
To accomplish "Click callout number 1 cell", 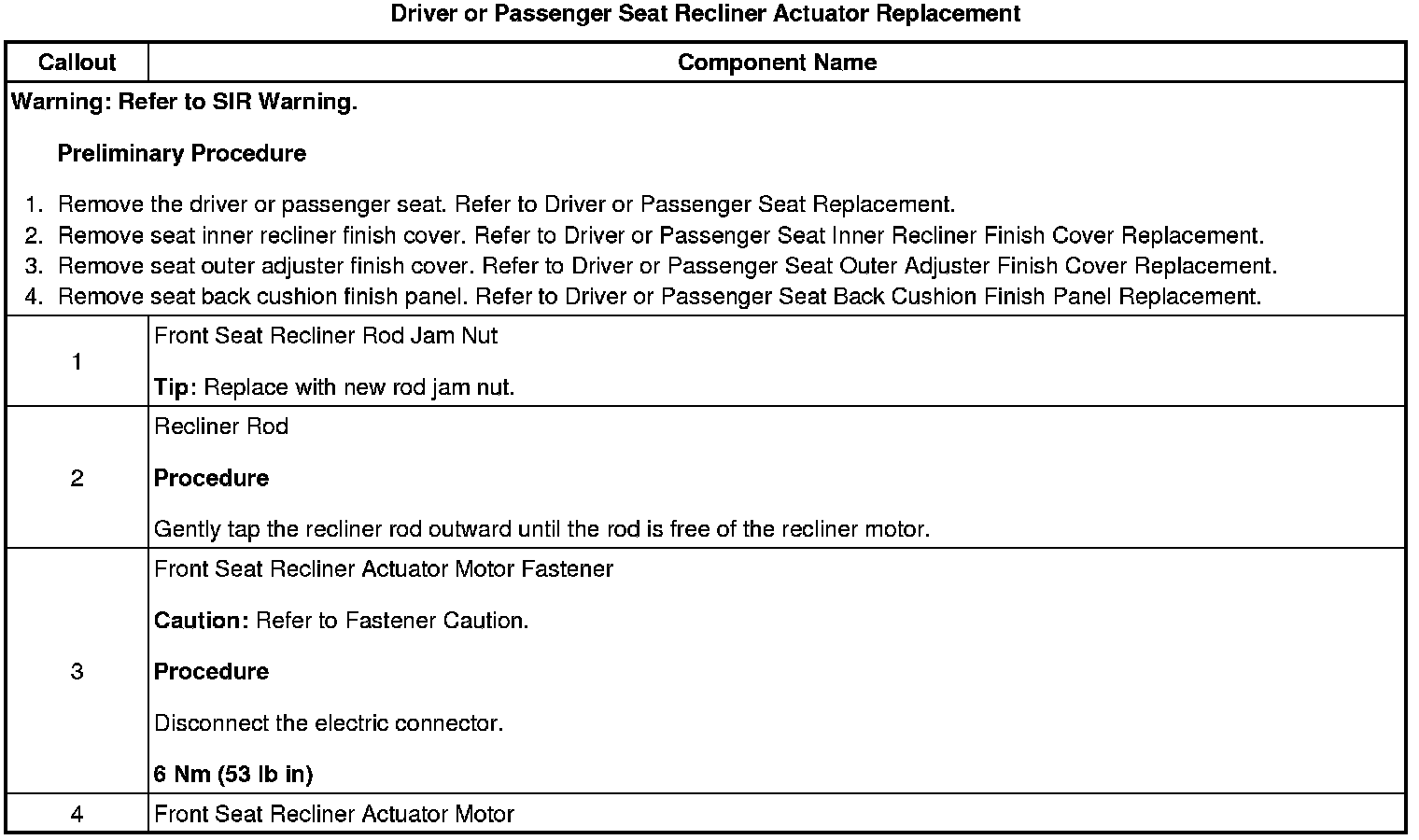I will pos(77,361).
